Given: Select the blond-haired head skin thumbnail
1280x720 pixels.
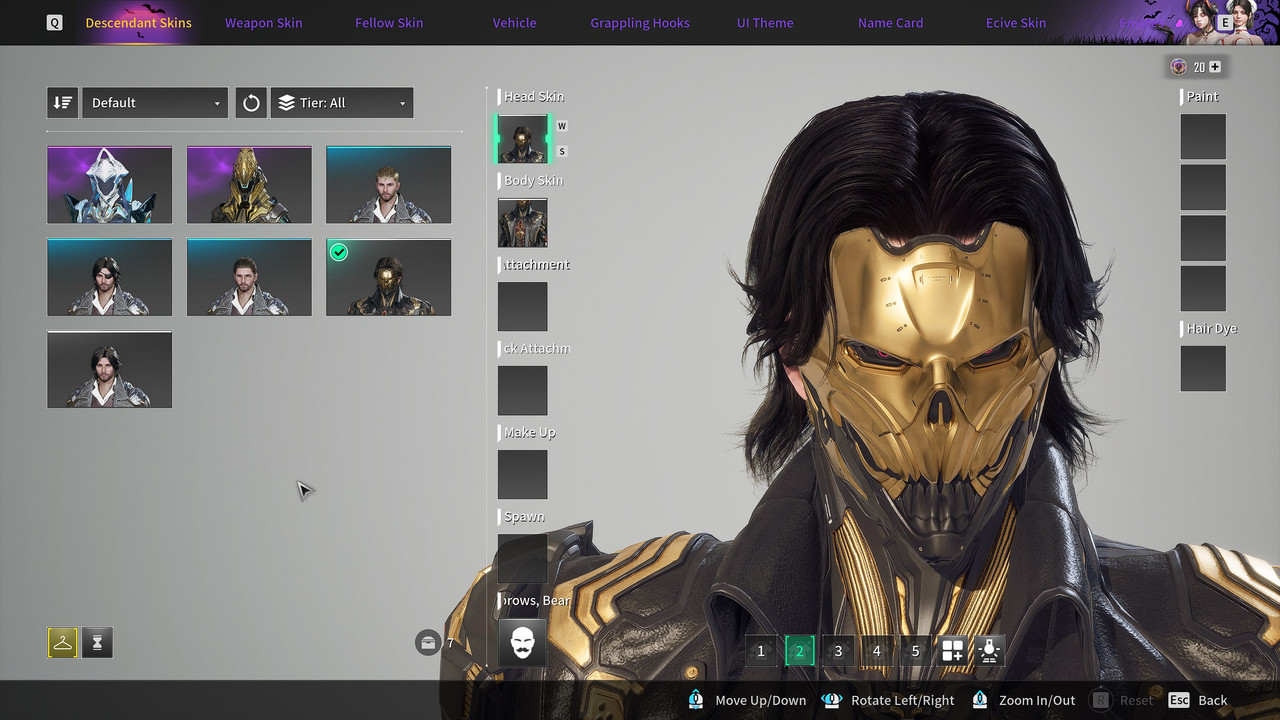Looking at the screenshot, I should 388,185.
